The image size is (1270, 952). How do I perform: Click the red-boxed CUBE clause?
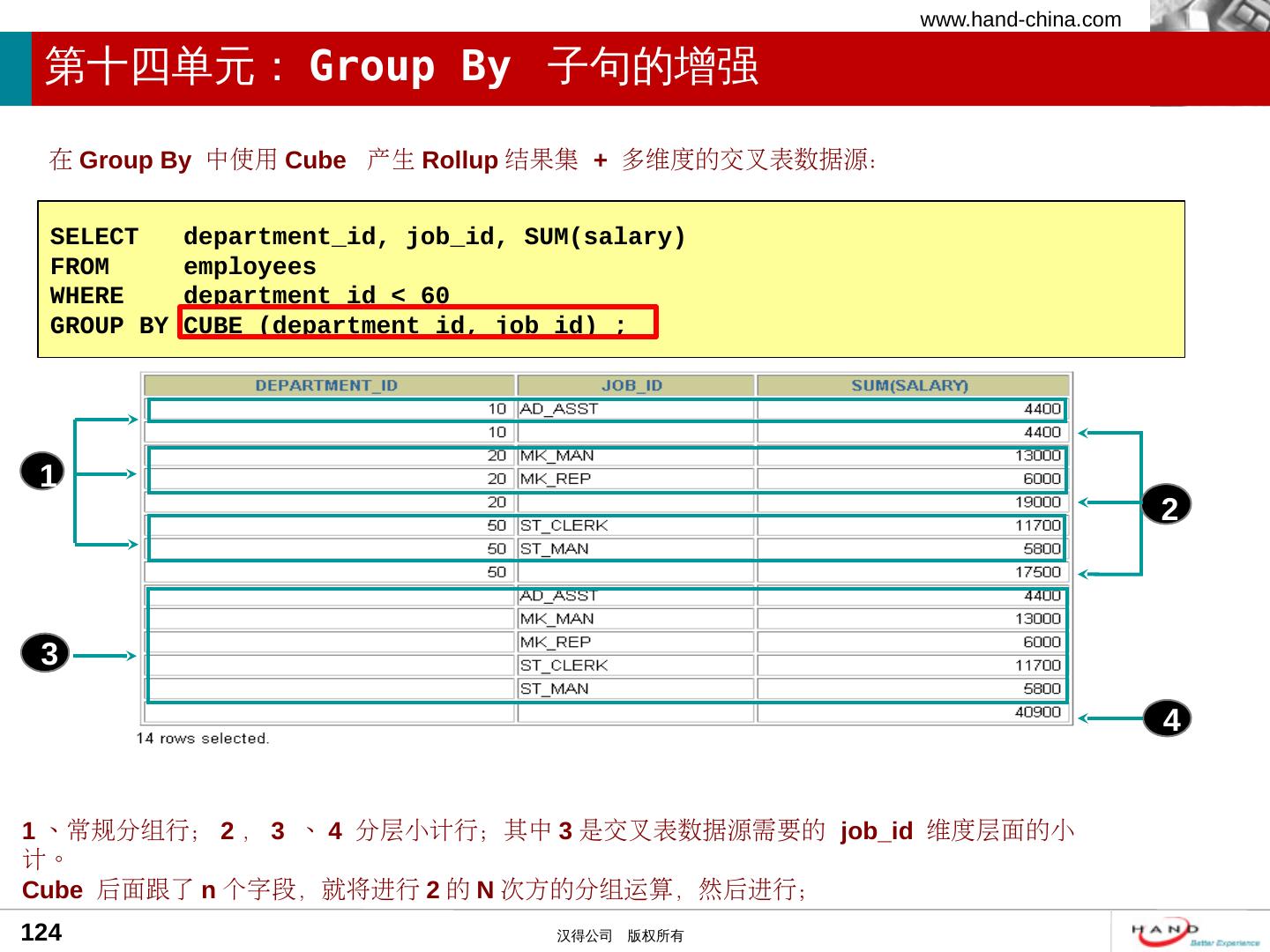pyautogui.click(x=418, y=323)
